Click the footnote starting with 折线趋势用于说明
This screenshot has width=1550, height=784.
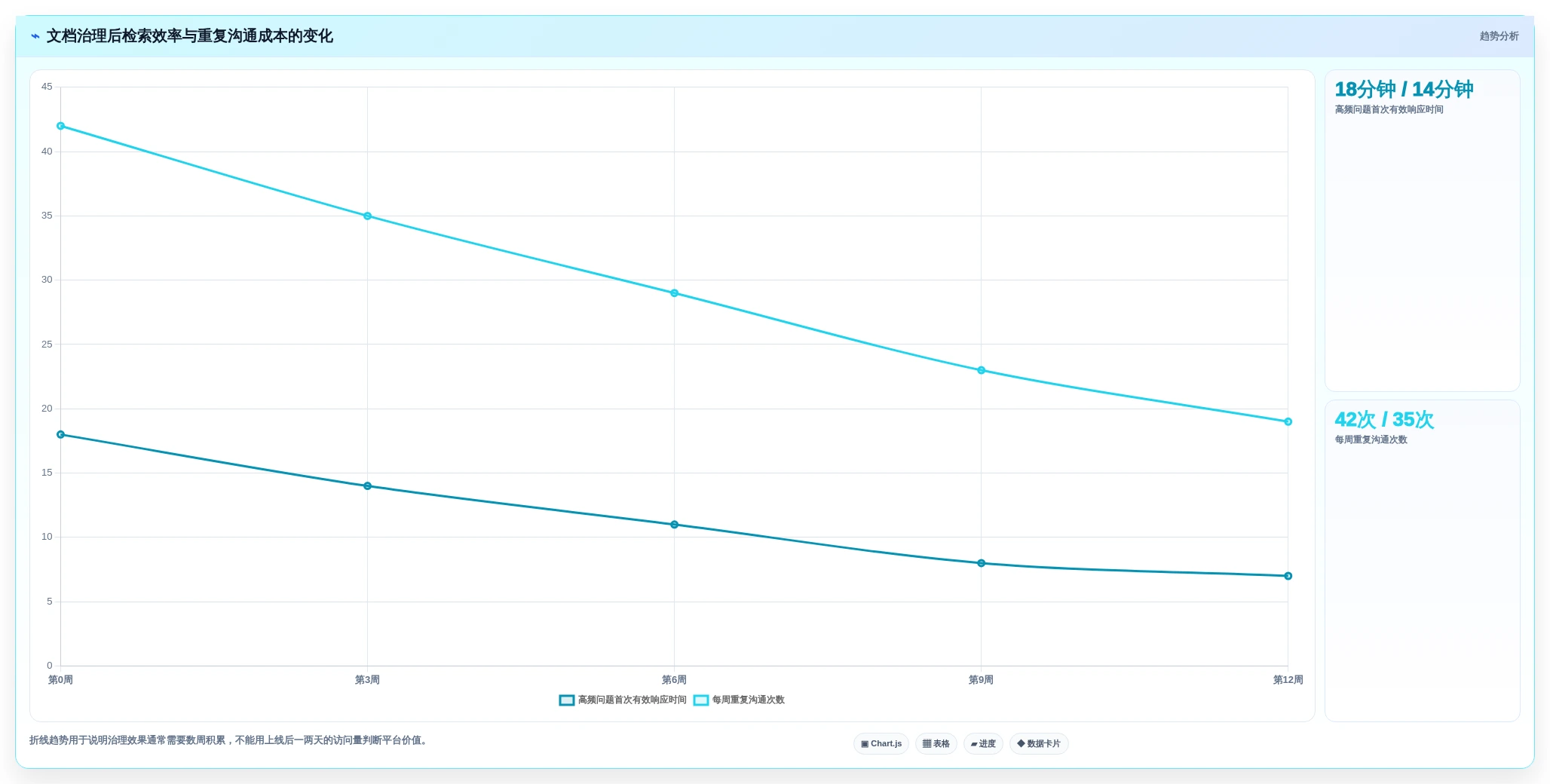click(230, 740)
